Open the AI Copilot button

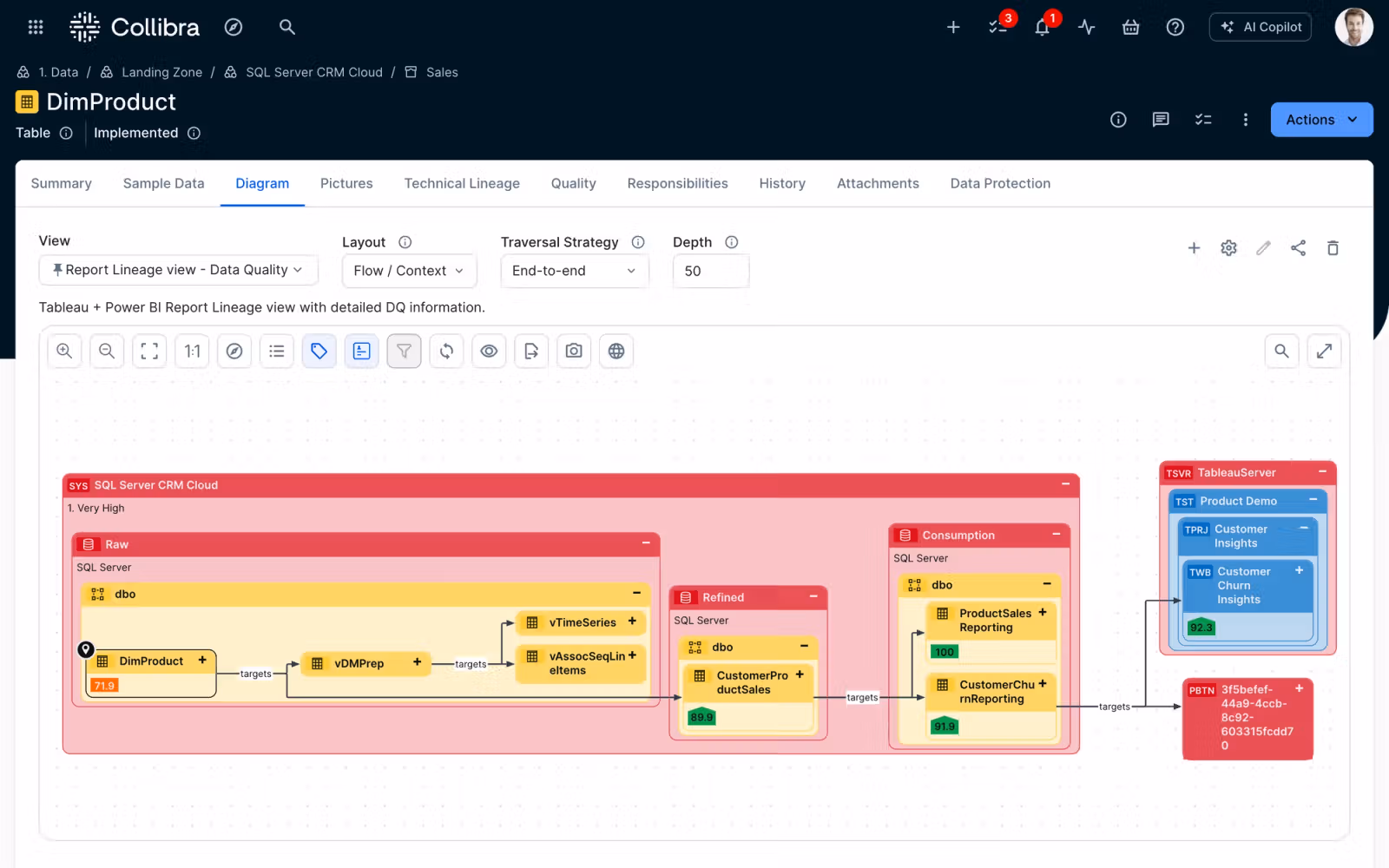pyautogui.click(x=1261, y=28)
